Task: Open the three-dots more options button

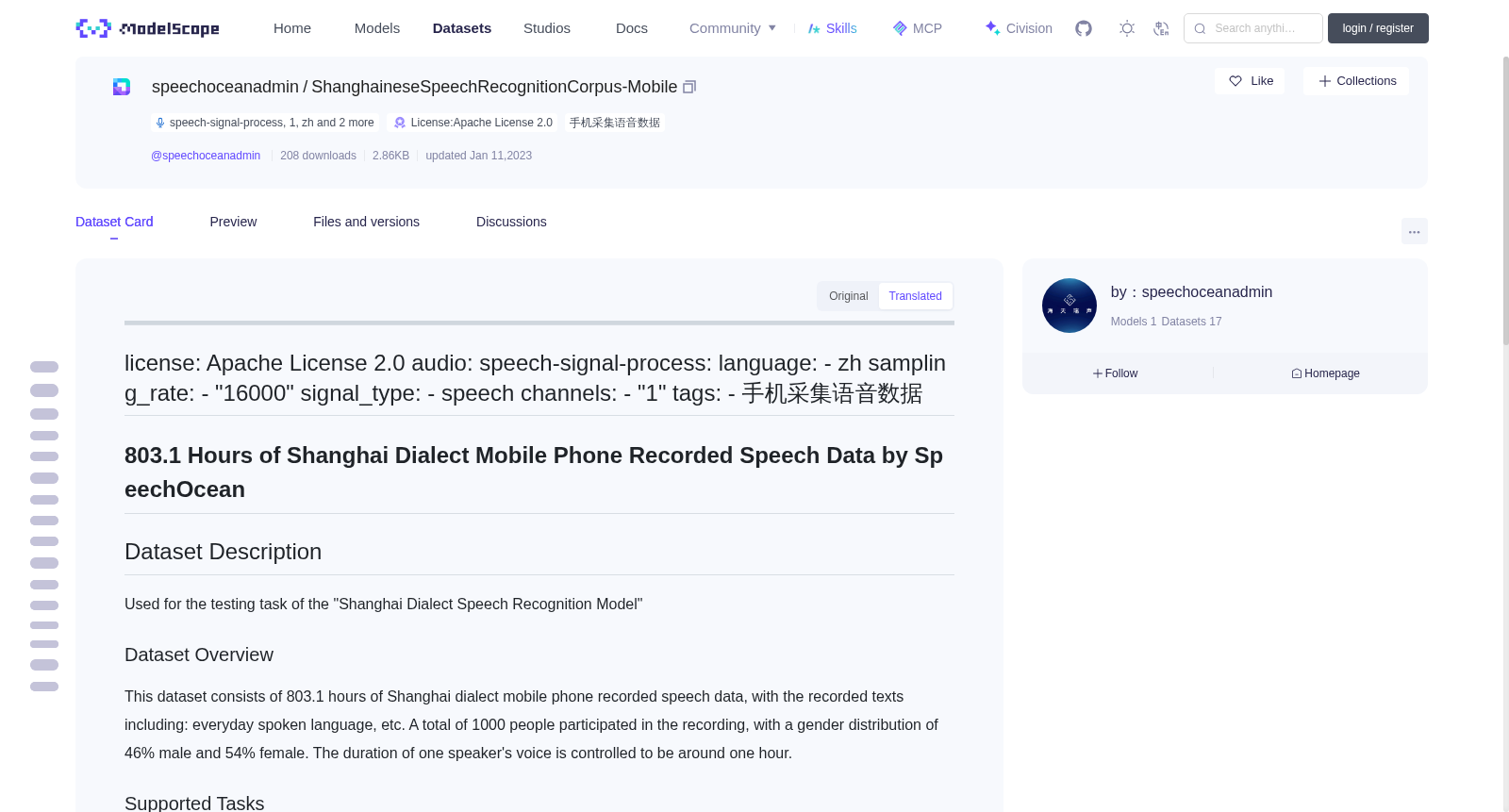Action: tap(1414, 231)
